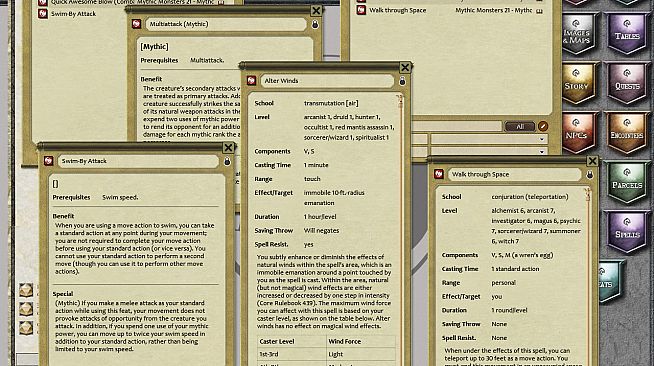Image resolution: width=654 pixels, height=366 pixels.
Task: Click the orange edit pencil icon beside All
Action: pyautogui.click(x=543, y=126)
